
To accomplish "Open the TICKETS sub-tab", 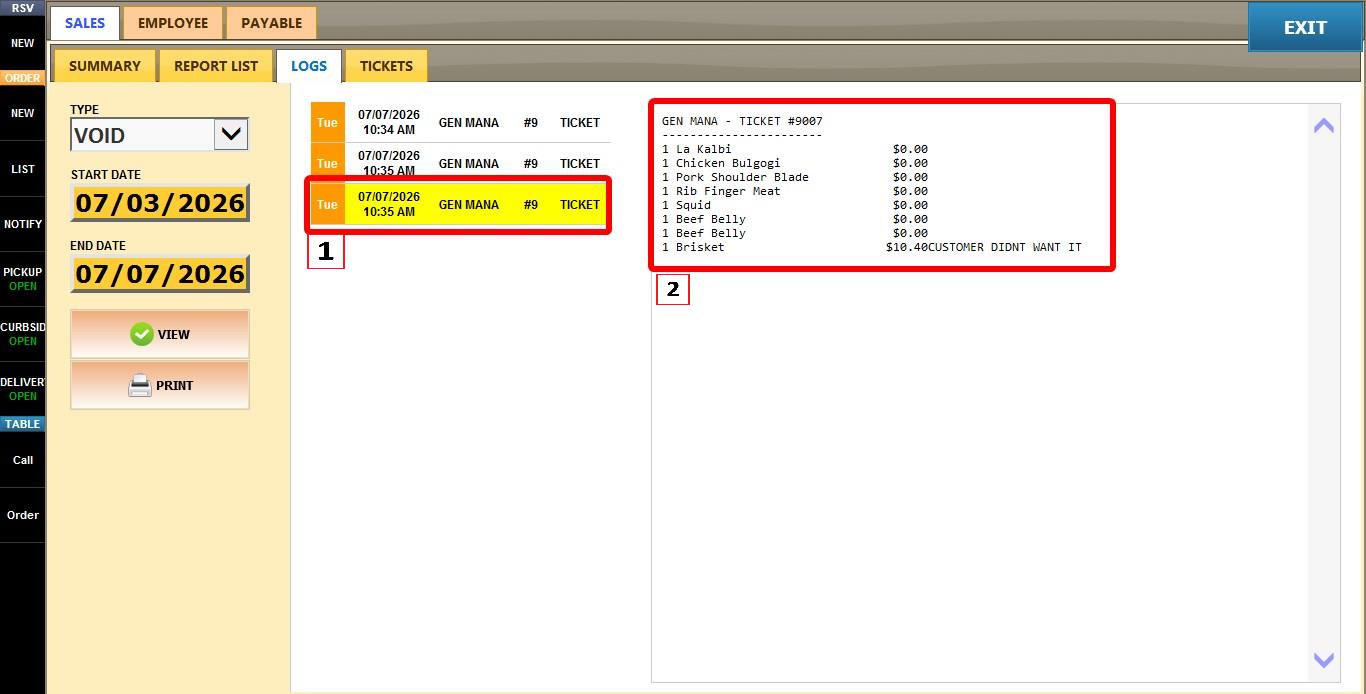I will click(x=386, y=66).
